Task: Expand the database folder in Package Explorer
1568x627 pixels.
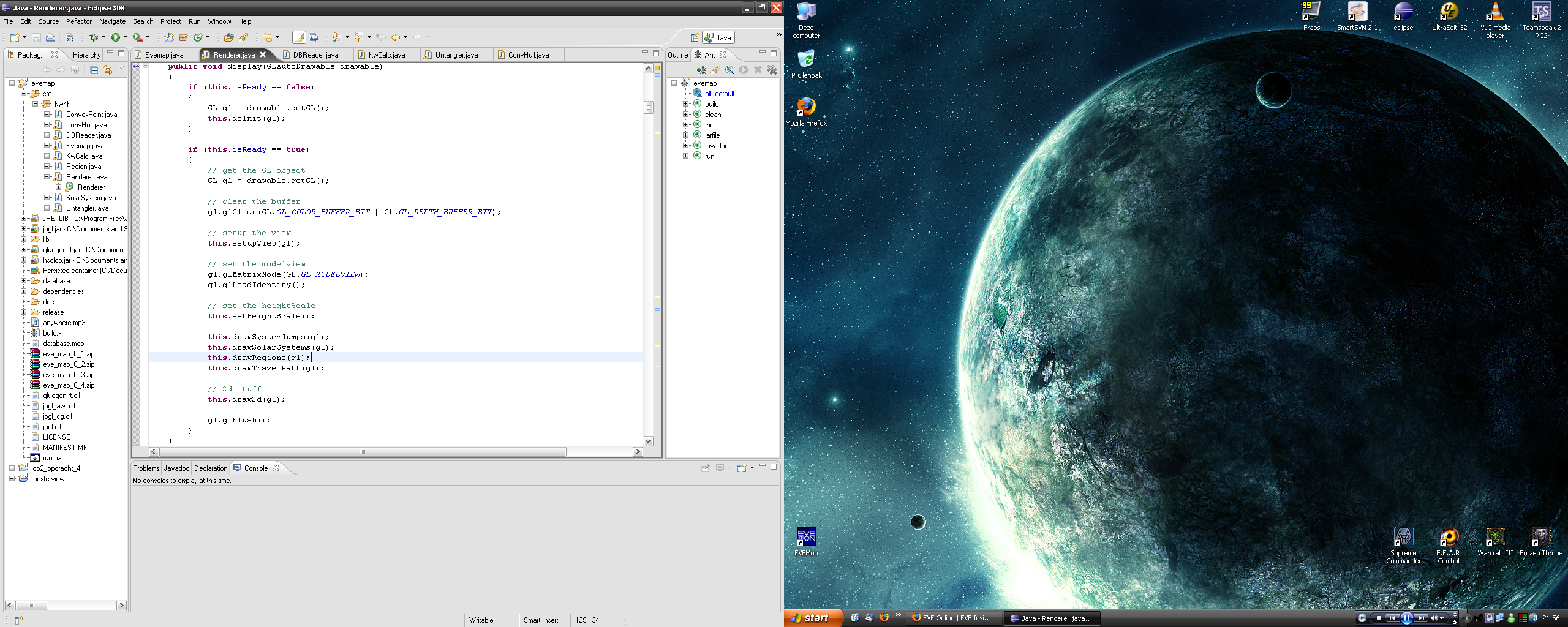Action: point(24,281)
